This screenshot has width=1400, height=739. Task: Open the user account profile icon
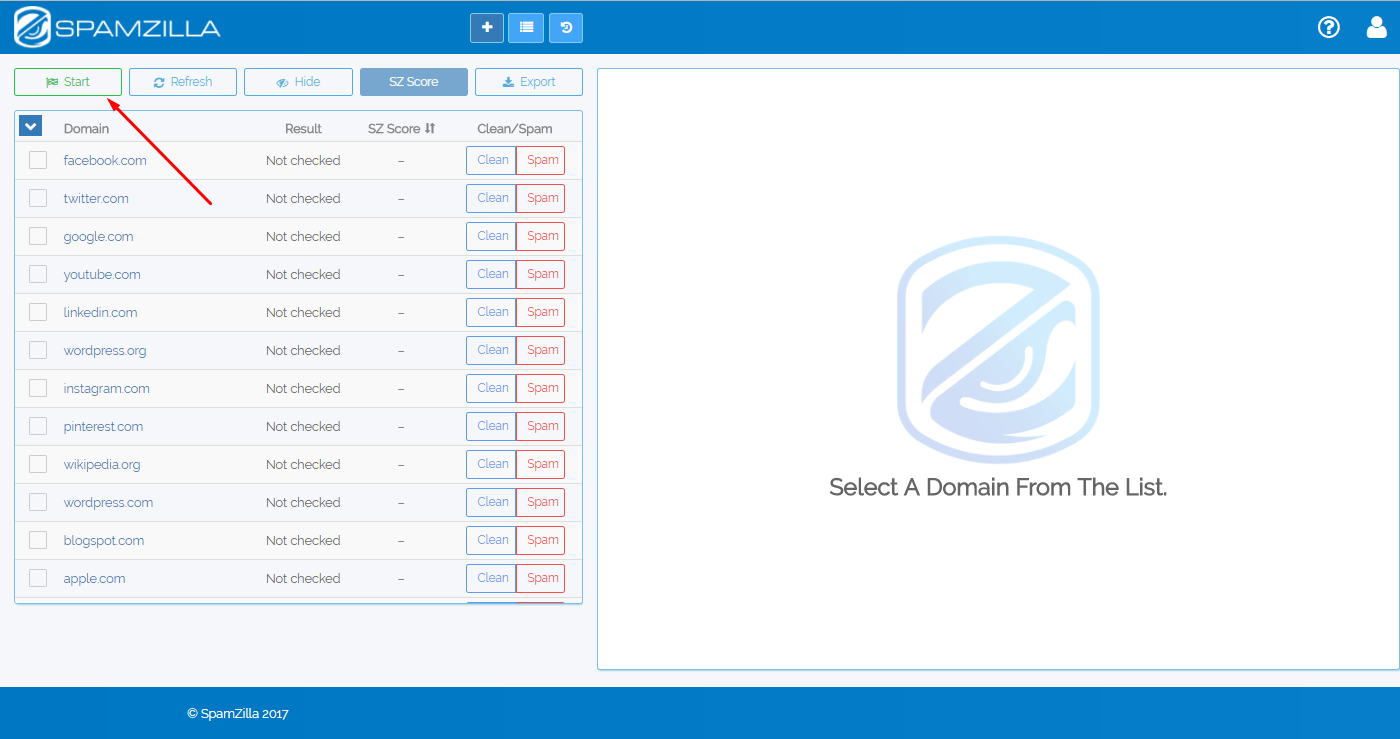point(1377,28)
